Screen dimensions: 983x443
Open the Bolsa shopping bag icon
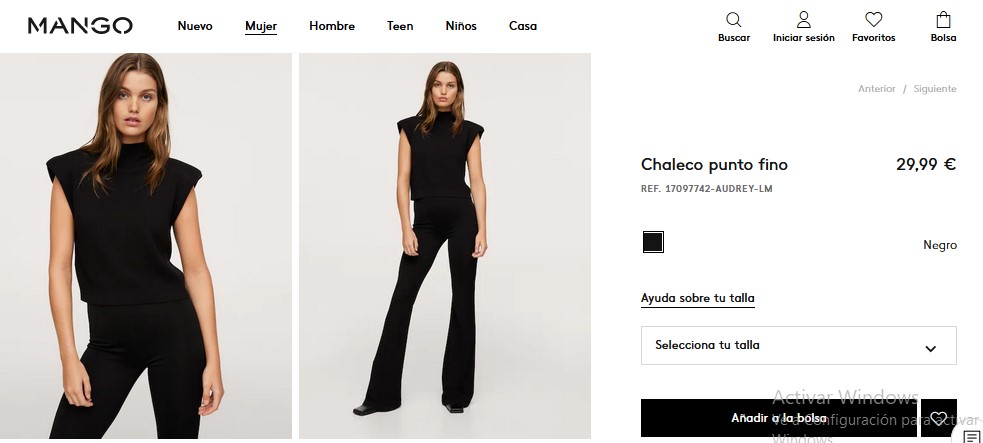[943, 20]
